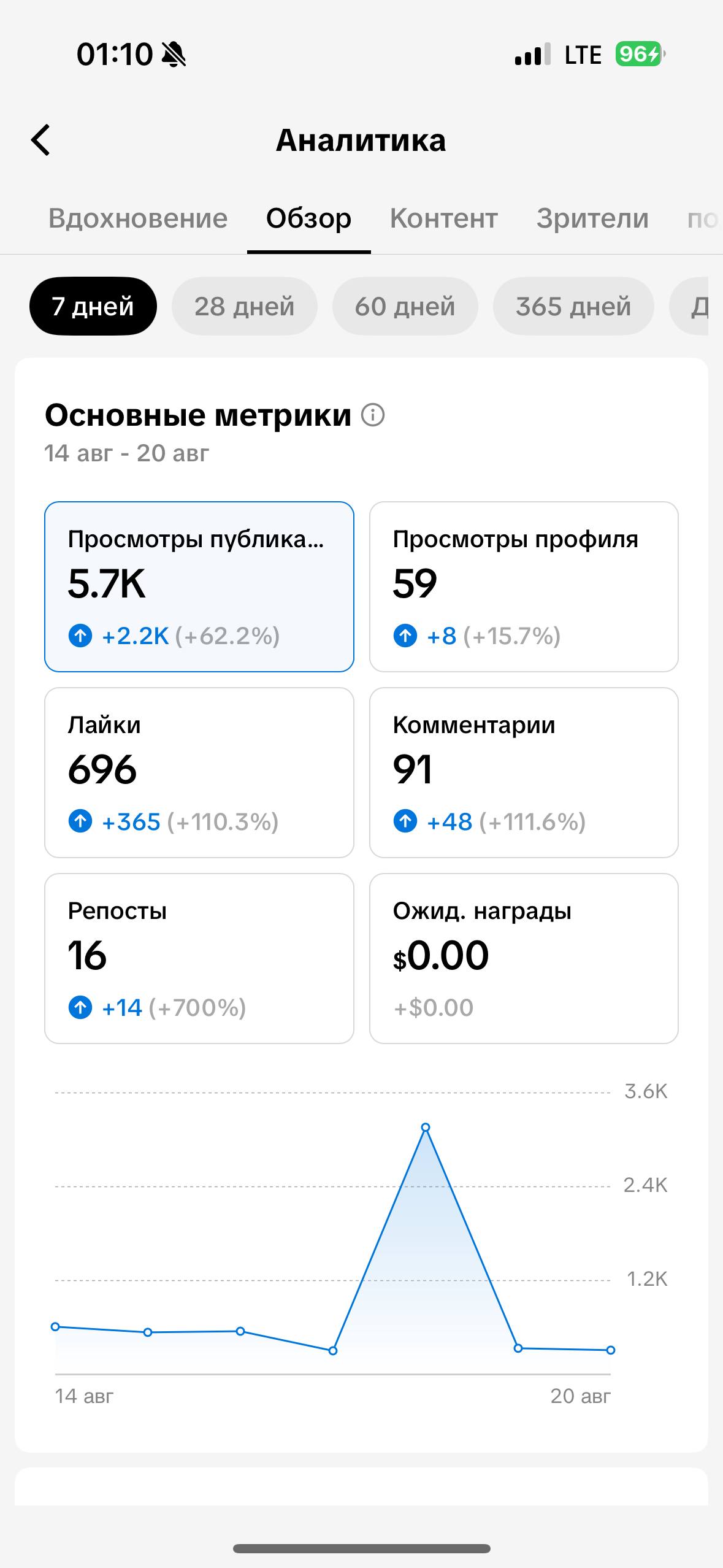Tap up-arrow icon in Репосты card
Image resolution: width=723 pixels, height=1568 pixels.
tap(80, 1007)
